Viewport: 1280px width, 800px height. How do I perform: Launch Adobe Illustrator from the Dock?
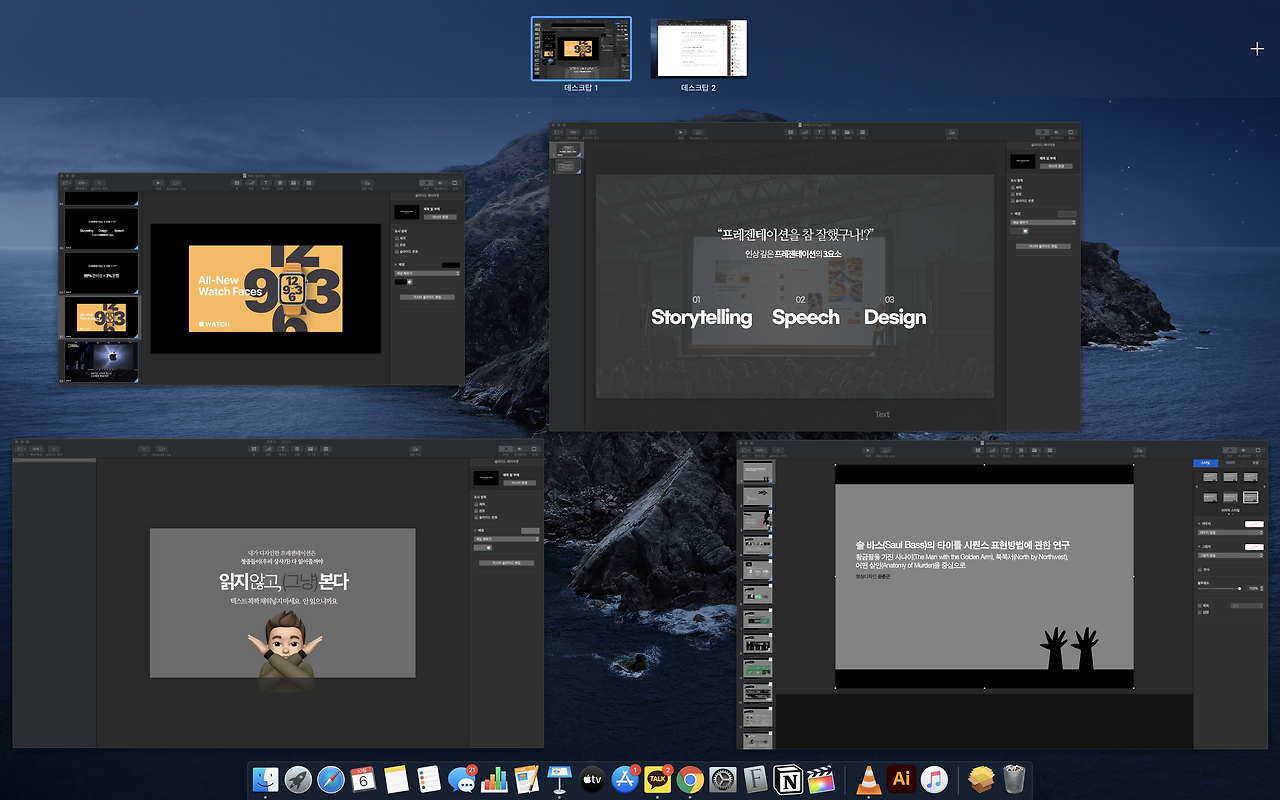click(x=901, y=780)
